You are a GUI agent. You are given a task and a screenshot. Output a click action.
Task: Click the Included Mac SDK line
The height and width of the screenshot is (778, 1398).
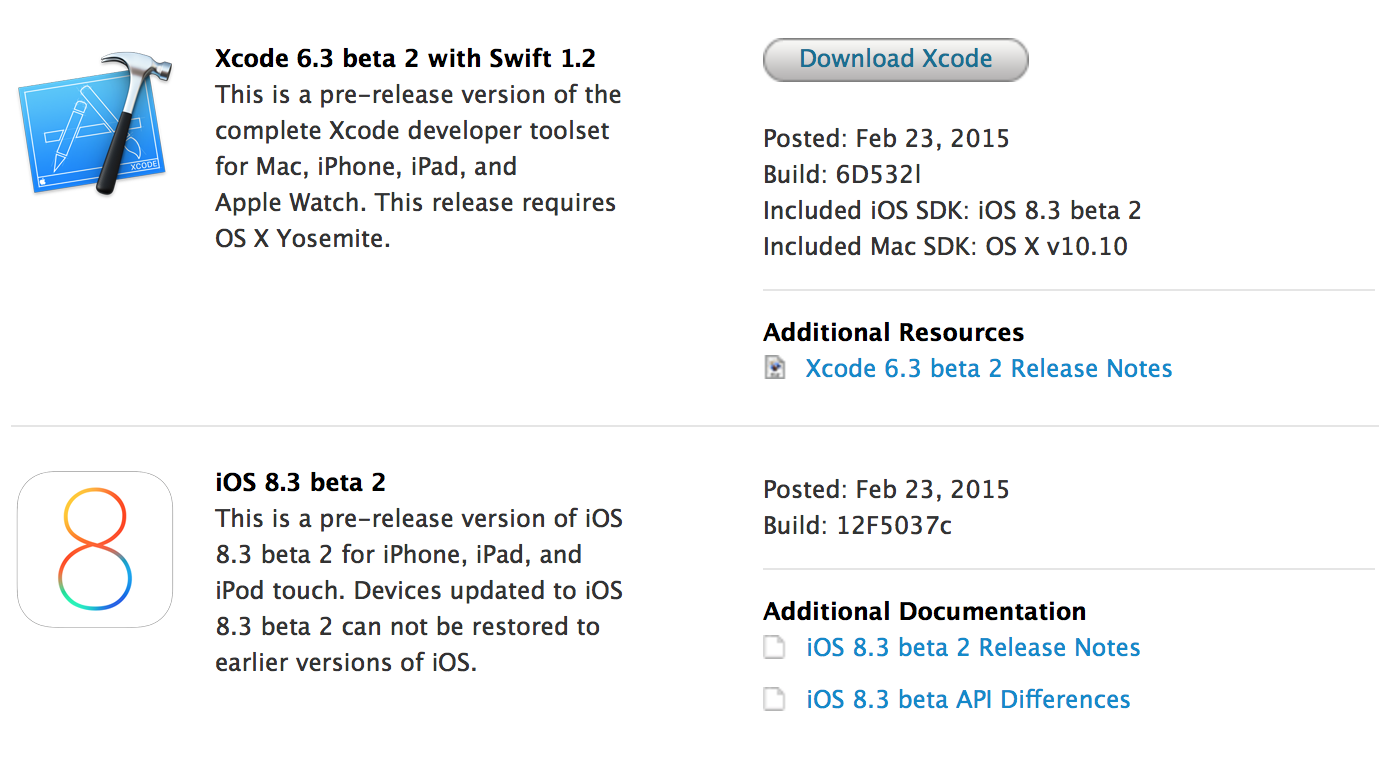pyautogui.click(x=945, y=246)
